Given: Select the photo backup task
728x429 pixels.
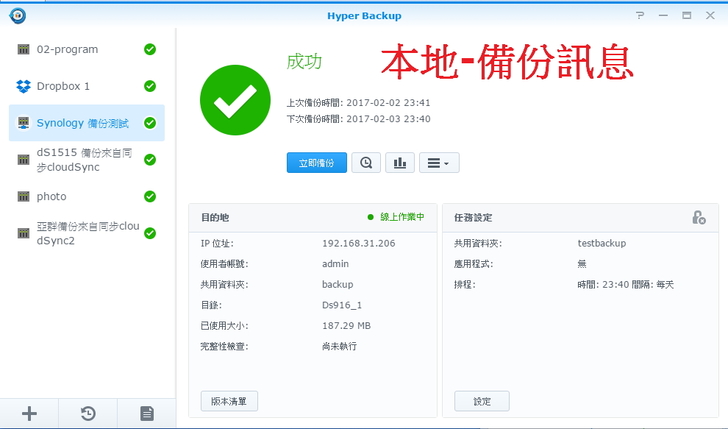Looking at the screenshot, I should point(86,196).
